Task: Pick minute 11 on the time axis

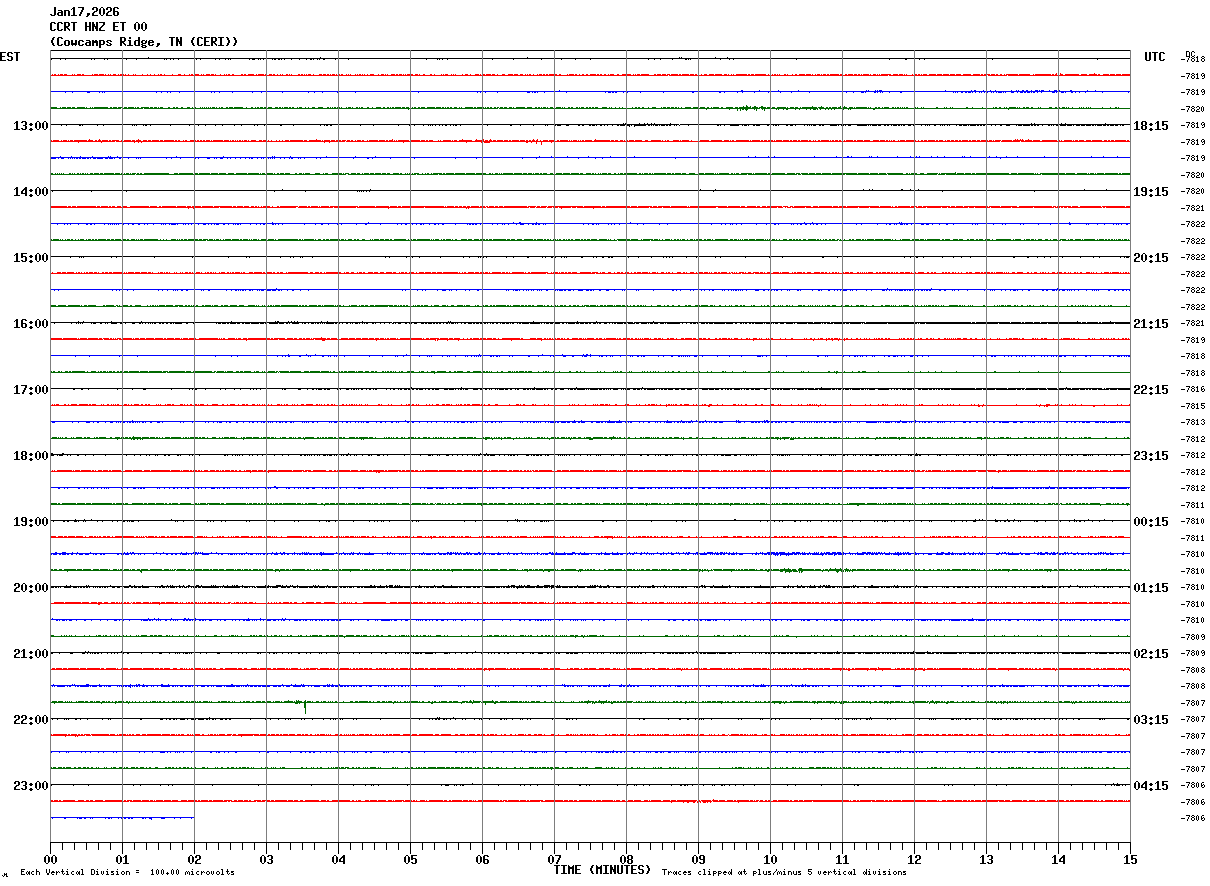Action: pos(842,859)
